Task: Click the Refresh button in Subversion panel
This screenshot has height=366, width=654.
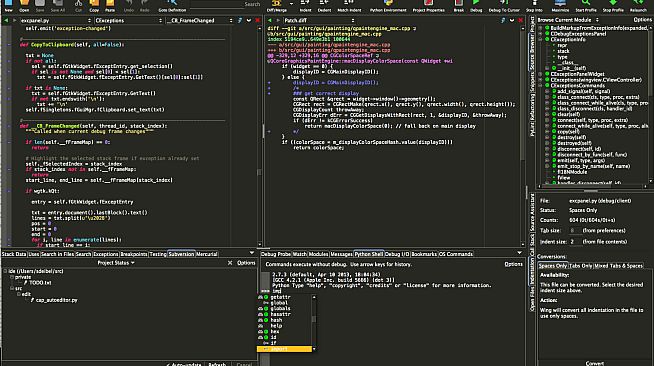Action: (x=217, y=364)
